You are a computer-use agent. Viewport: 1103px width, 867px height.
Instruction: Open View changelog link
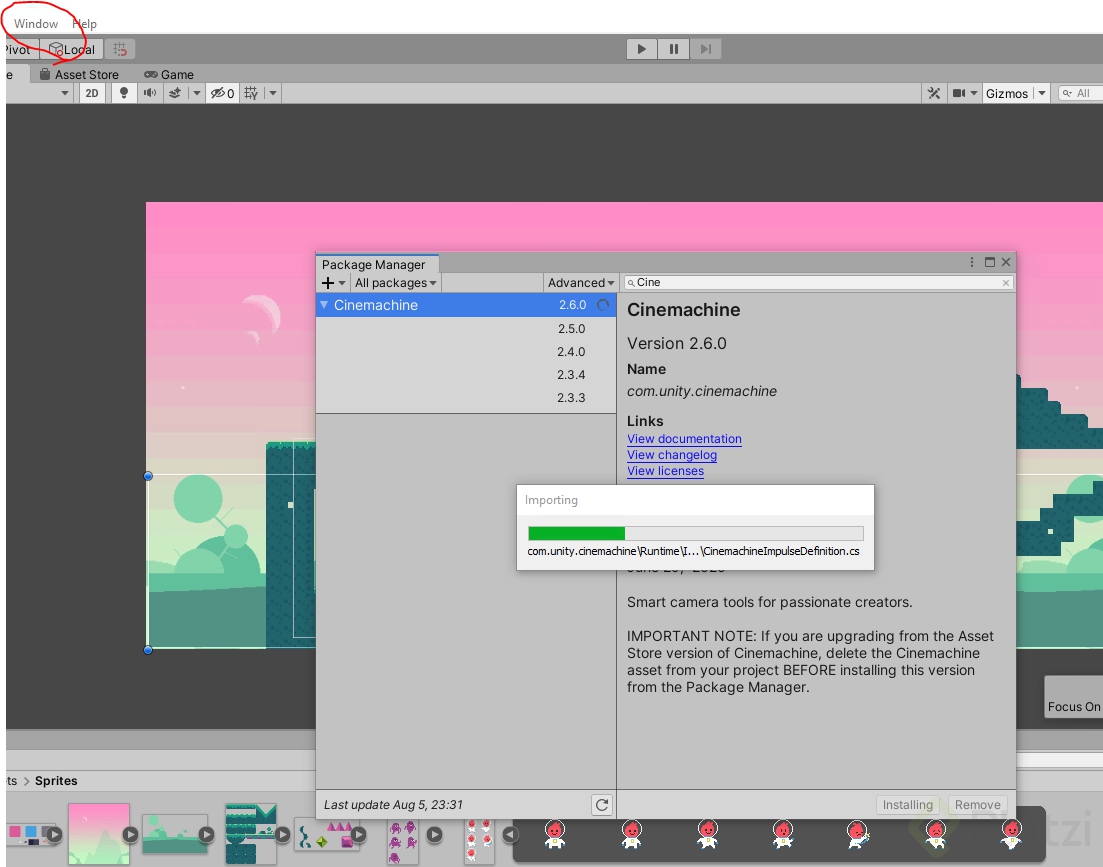pos(672,455)
